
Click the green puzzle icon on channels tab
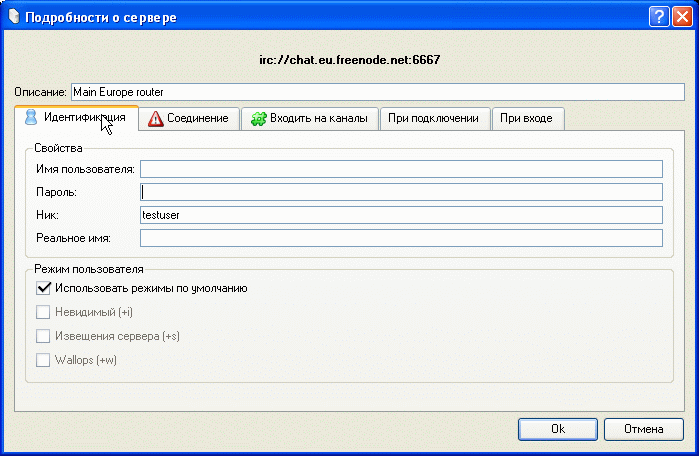click(258, 119)
